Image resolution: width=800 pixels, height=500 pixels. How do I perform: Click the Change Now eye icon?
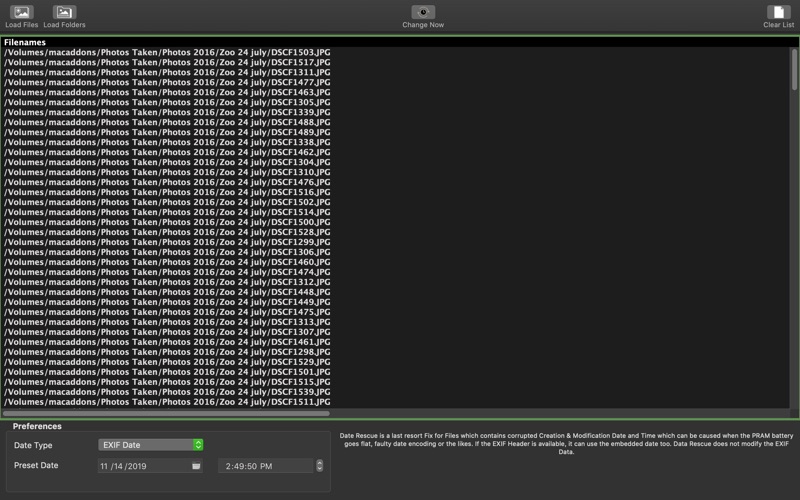coord(423,12)
